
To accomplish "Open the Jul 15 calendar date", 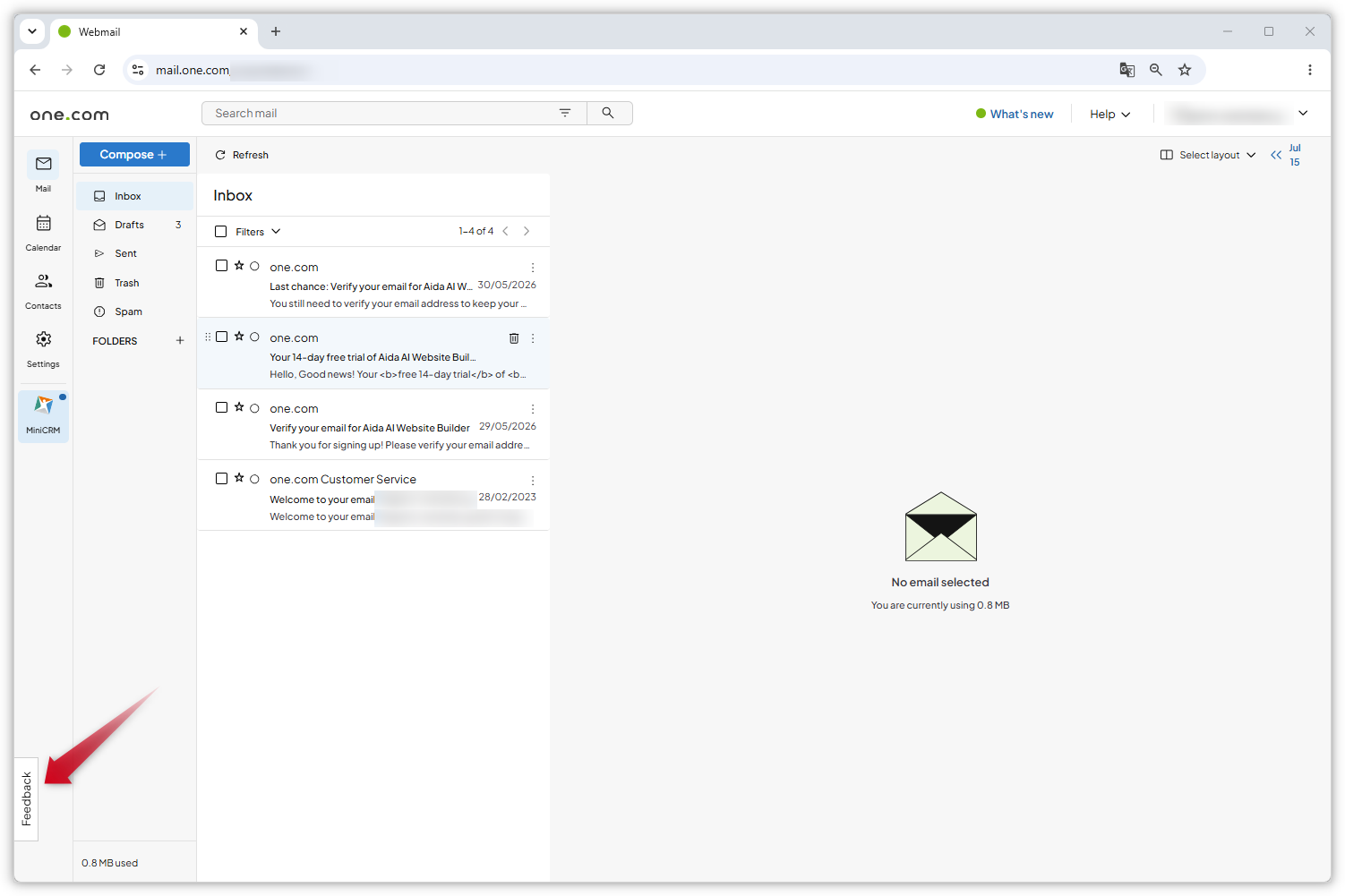I will click(x=1295, y=155).
